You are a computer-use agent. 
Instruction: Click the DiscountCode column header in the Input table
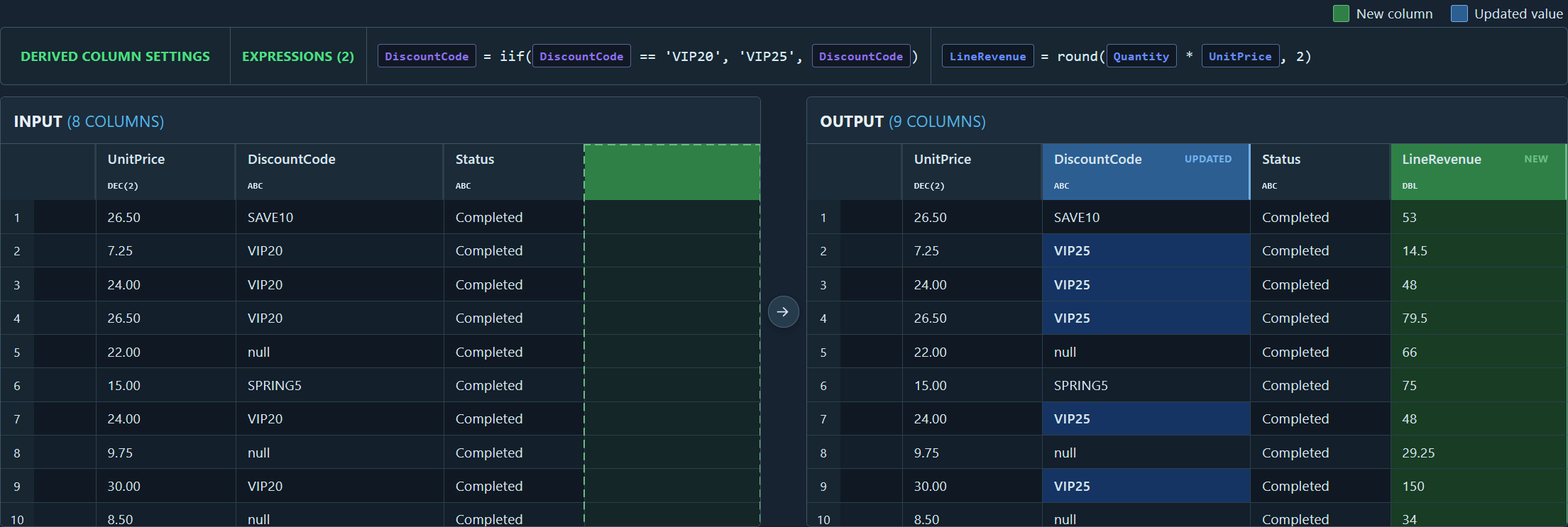339,172
